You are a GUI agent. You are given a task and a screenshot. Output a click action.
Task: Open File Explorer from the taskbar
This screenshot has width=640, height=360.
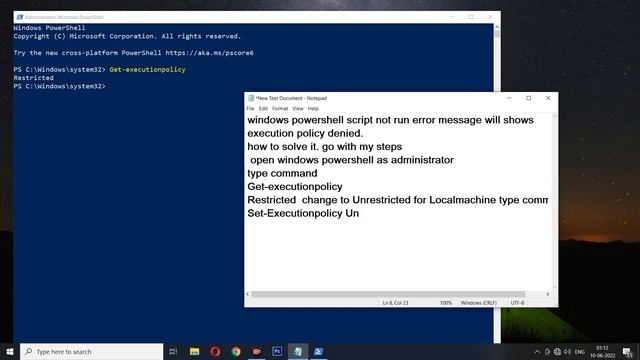tap(194, 351)
